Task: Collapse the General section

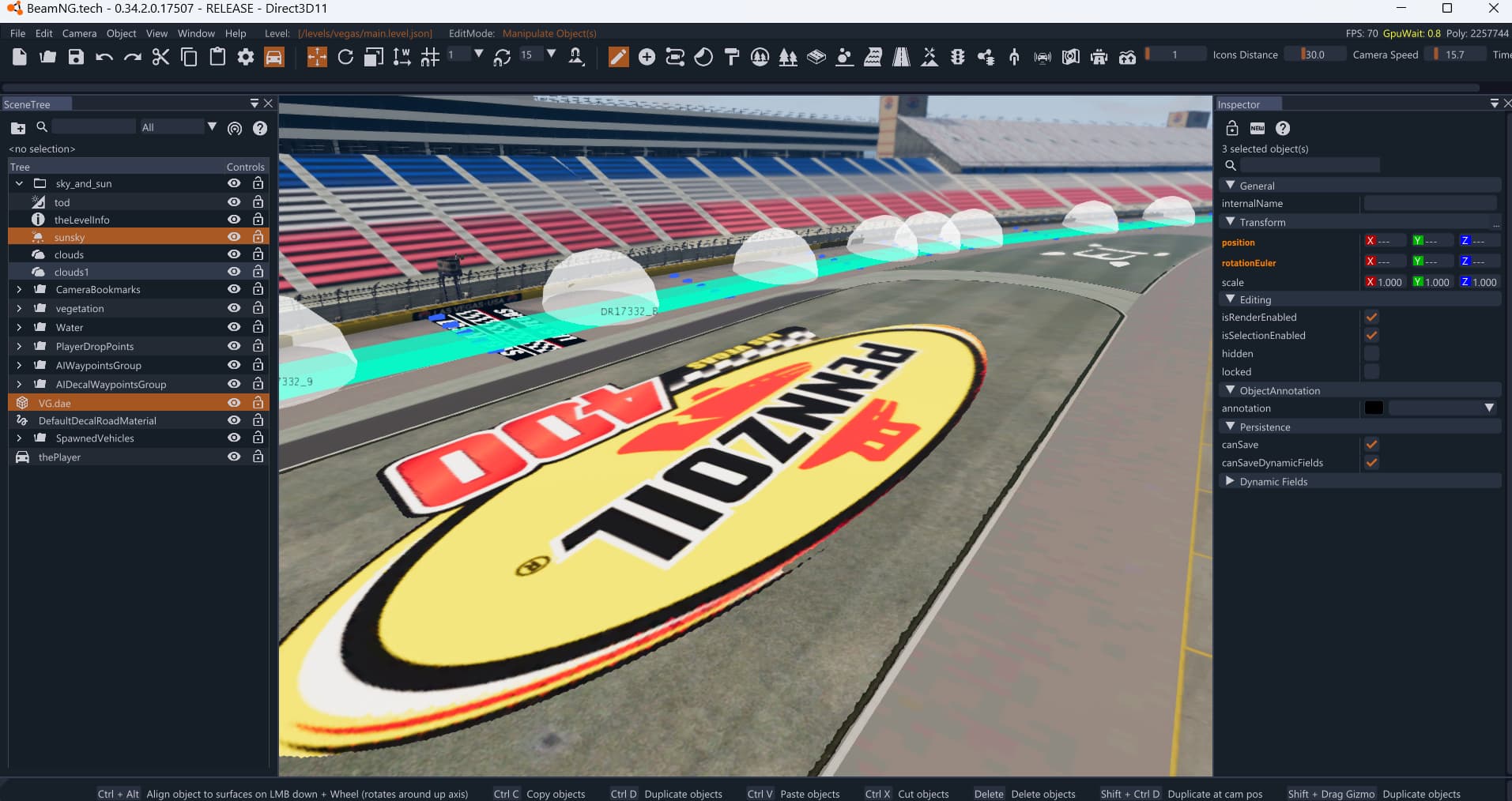Action: [1231, 186]
